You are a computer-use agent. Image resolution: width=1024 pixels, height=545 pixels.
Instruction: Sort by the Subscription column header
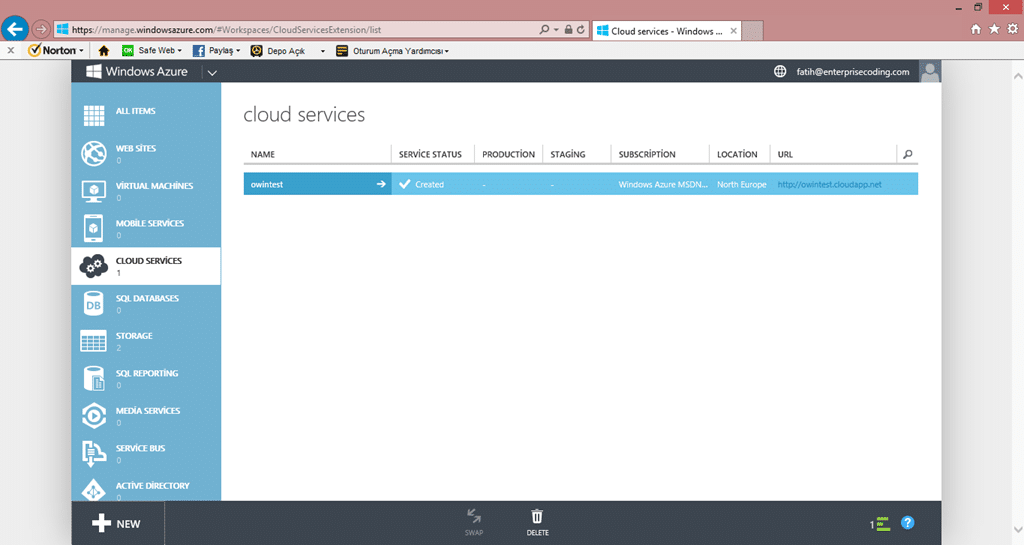tap(647, 155)
